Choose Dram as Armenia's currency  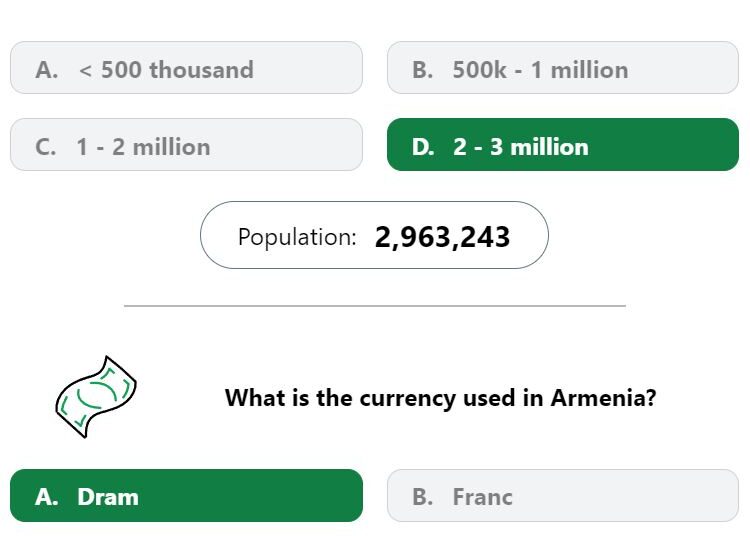[186, 495]
